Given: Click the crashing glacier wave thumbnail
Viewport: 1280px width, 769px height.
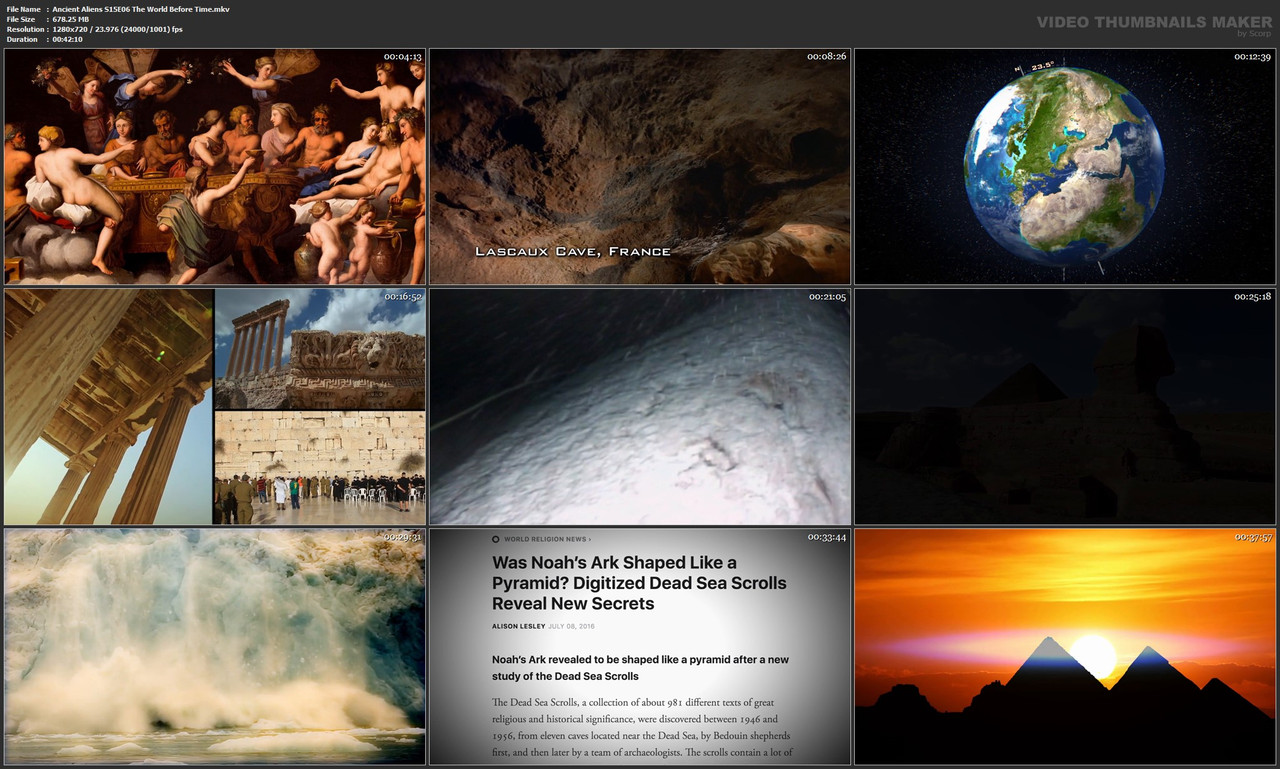Looking at the screenshot, I should (213, 647).
